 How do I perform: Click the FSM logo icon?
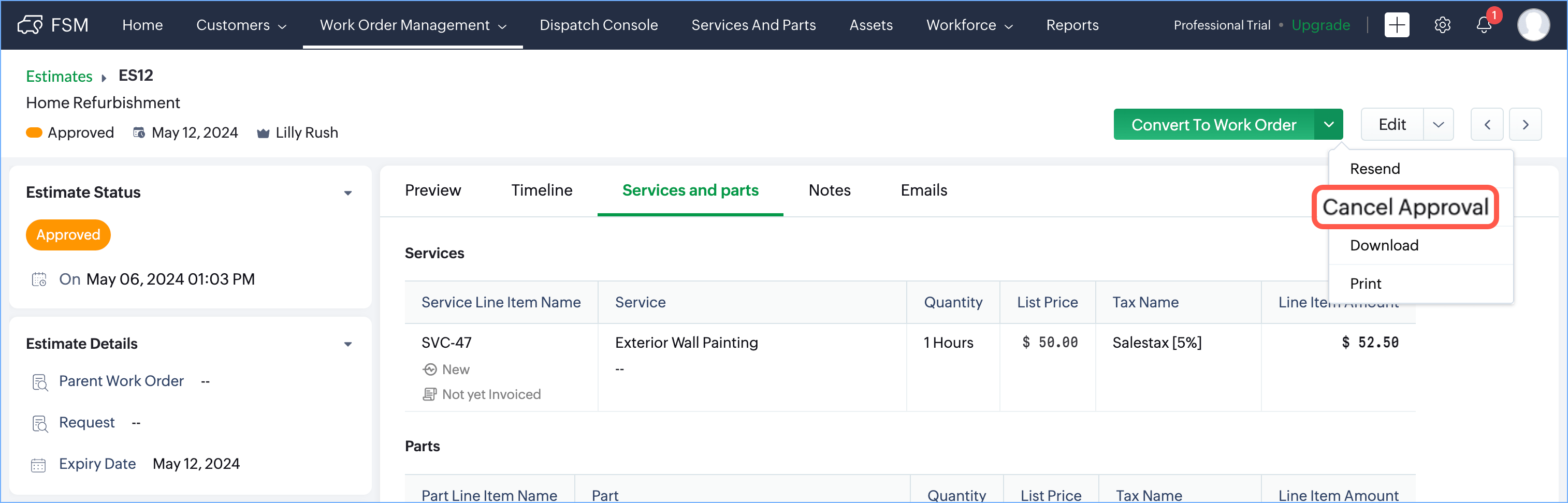(x=30, y=25)
